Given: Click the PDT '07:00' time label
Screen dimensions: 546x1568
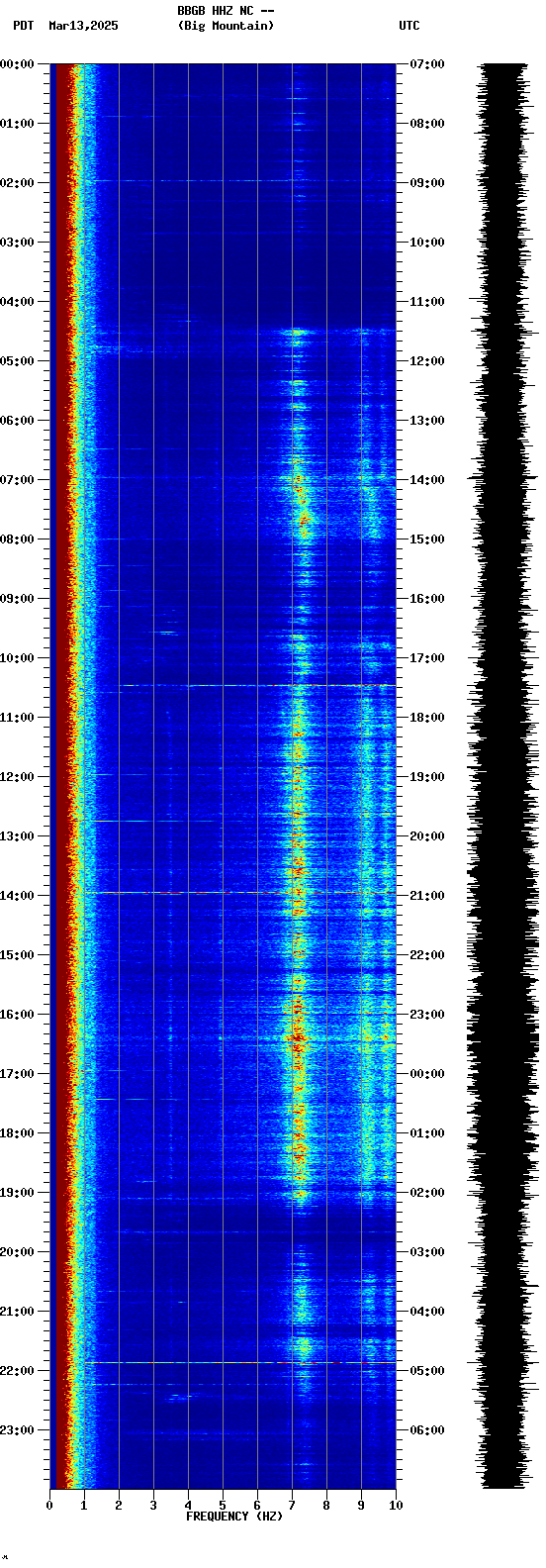Looking at the screenshot, I should [17, 480].
